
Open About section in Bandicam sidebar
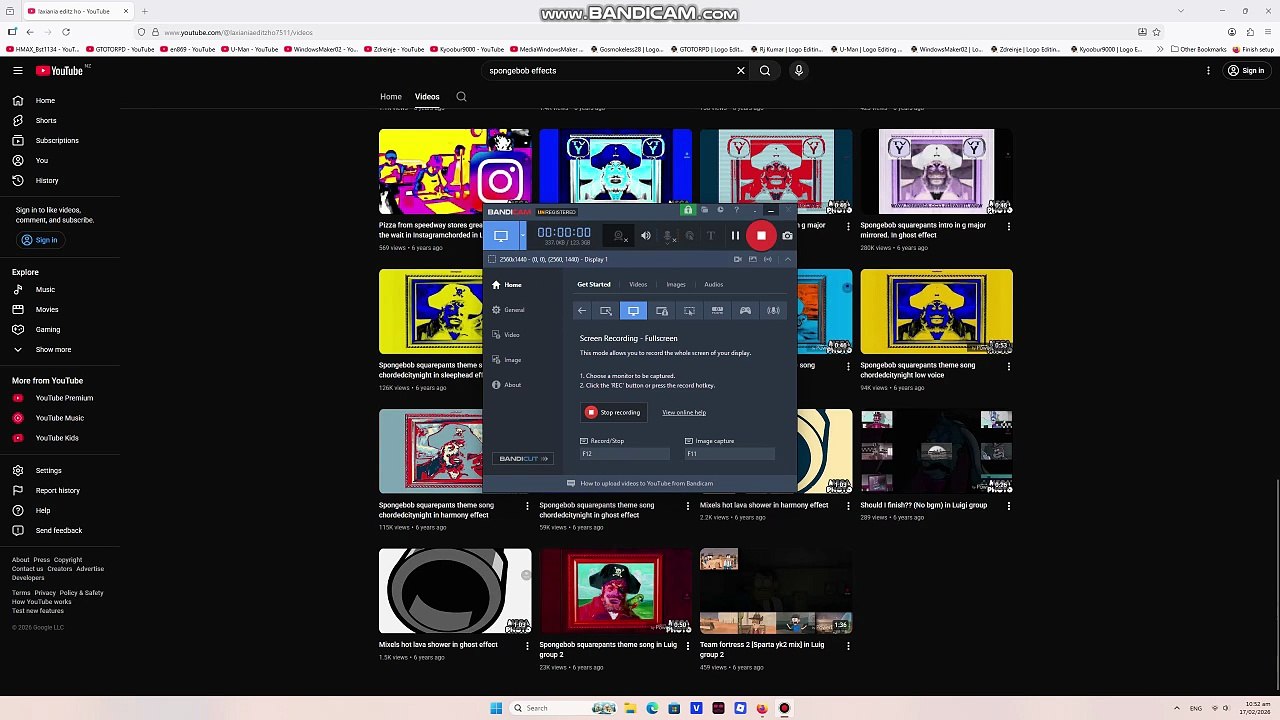(506, 385)
